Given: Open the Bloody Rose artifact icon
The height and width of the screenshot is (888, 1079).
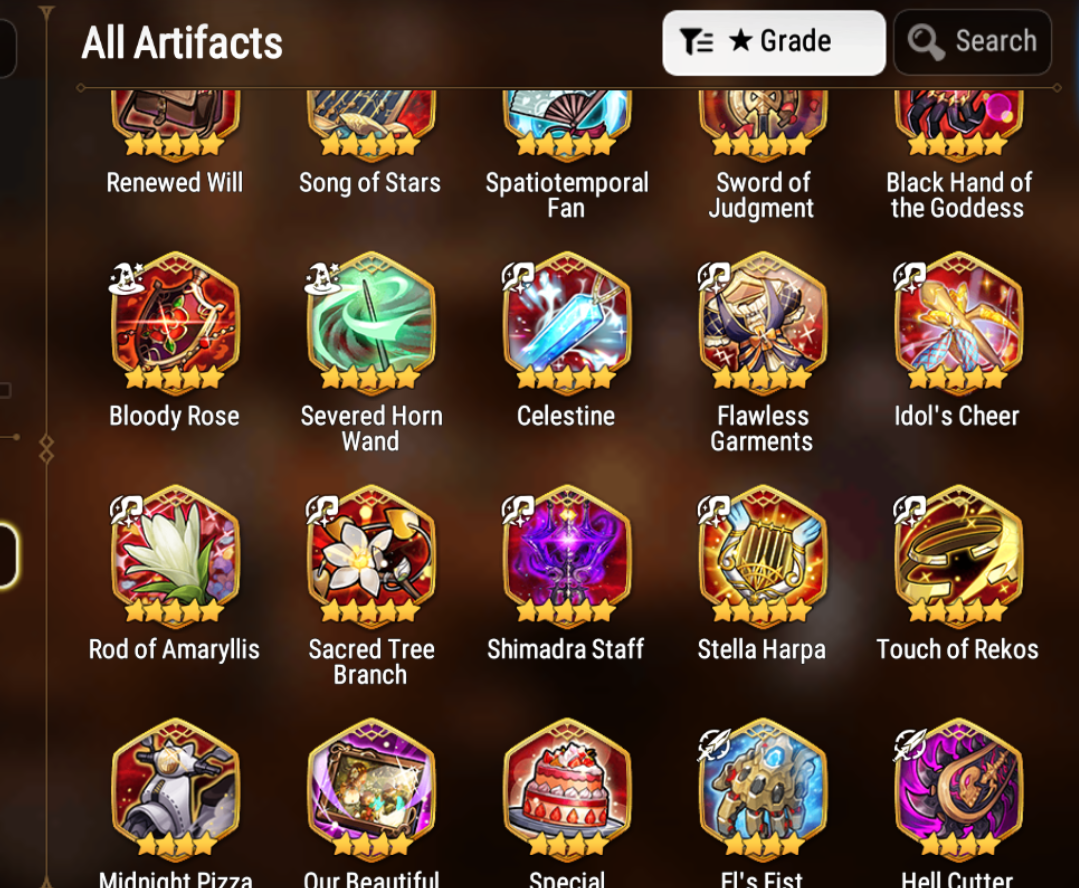Looking at the screenshot, I should click(x=175, y=324).
